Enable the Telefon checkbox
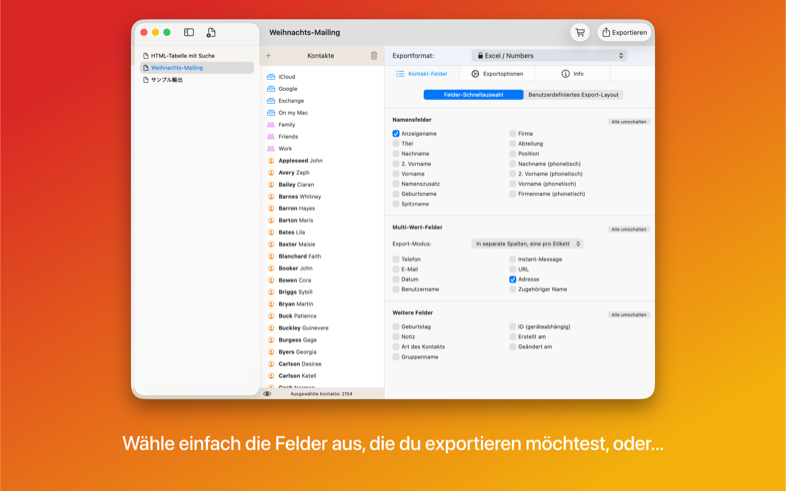786x491 pixels. 396,260
